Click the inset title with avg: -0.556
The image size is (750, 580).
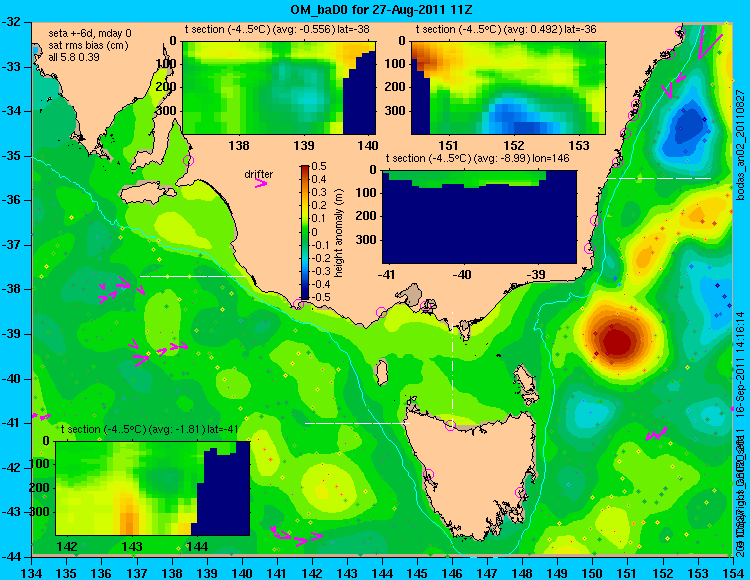click(x=277, y=30)
